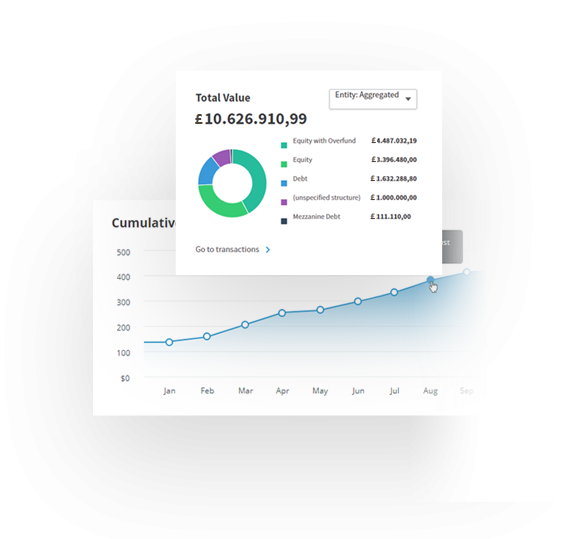Open the Entity: Aggregated dropdown

[373, 99]
